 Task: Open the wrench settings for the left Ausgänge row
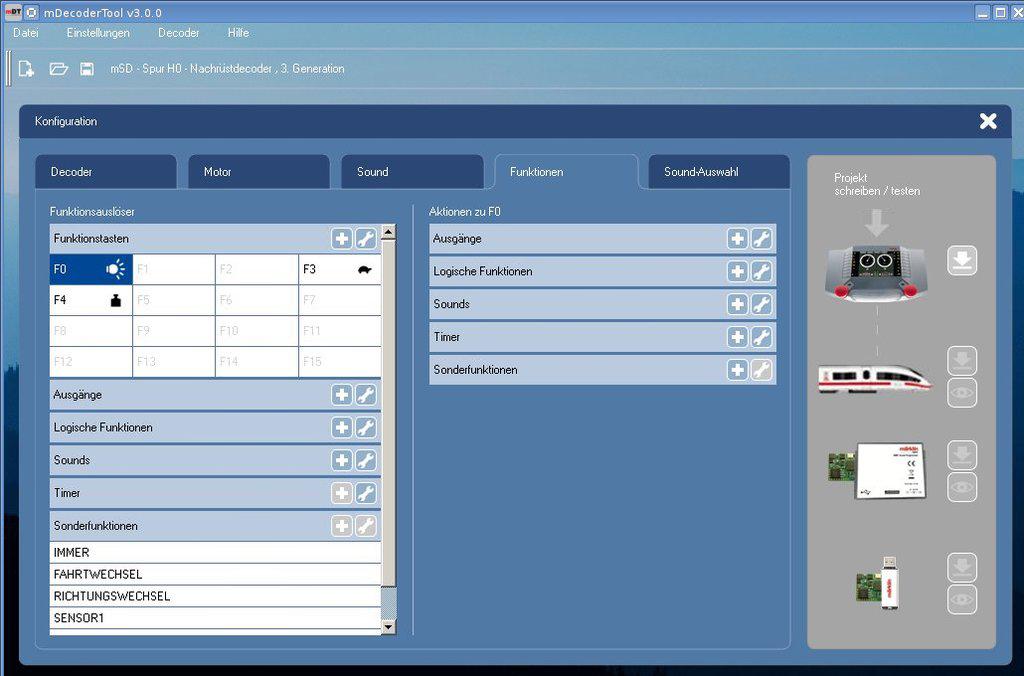point(366,395)
